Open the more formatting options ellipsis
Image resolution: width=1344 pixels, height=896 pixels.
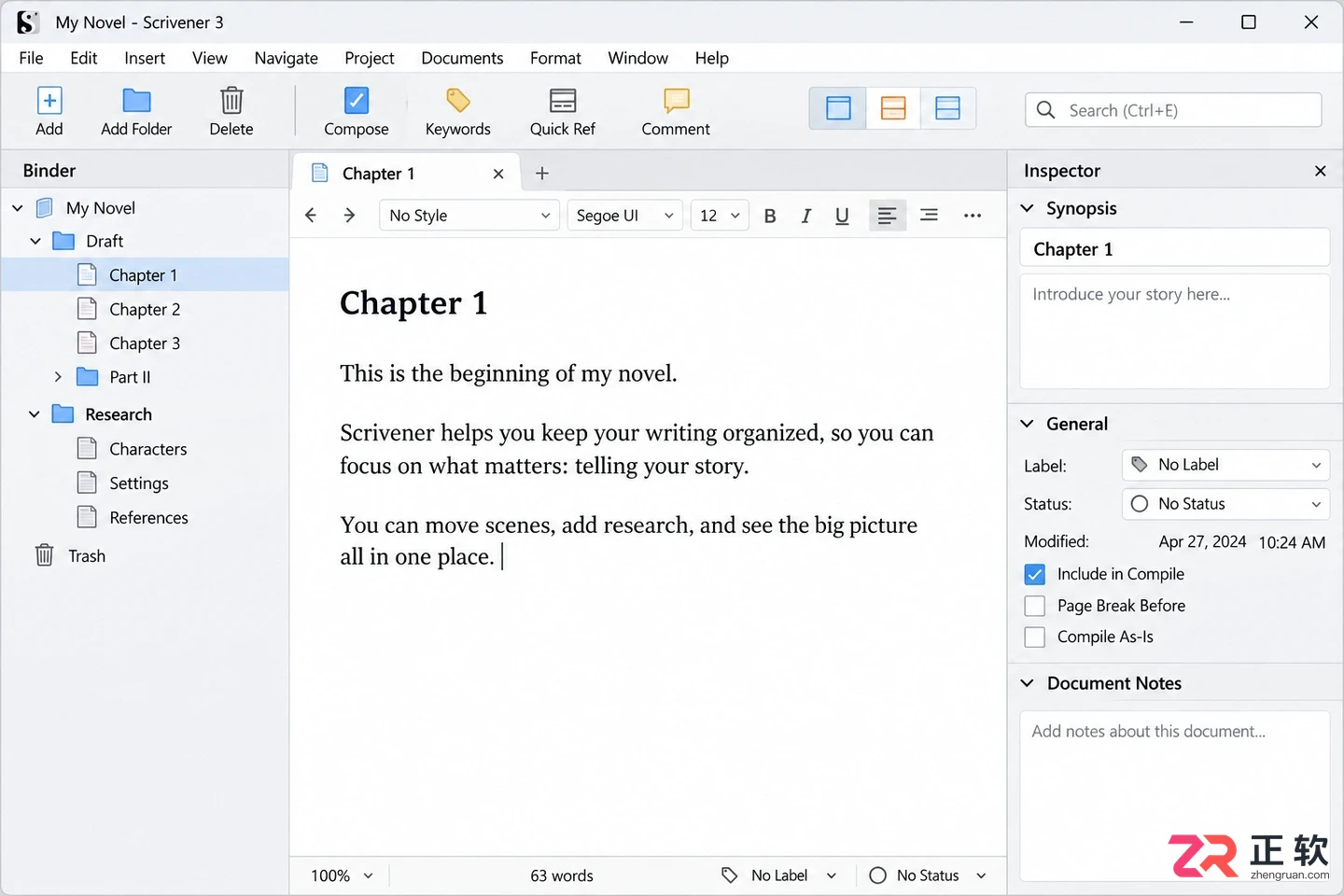point(973,216)
